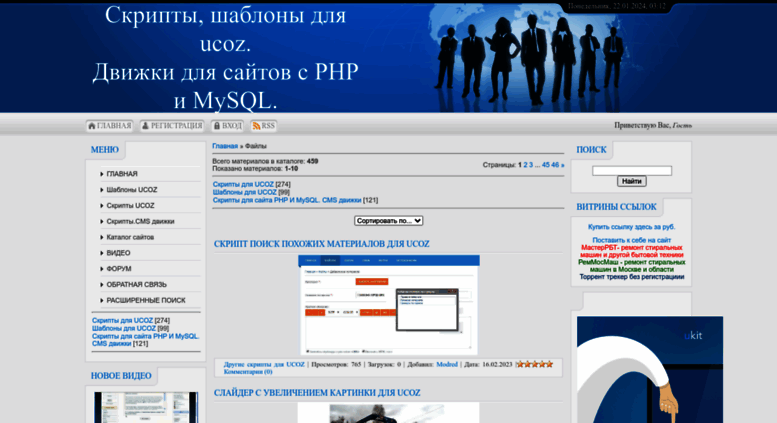Click the » next page arrow
The height and width of the screenshot is (423, 777).
[x=562, y=165]
